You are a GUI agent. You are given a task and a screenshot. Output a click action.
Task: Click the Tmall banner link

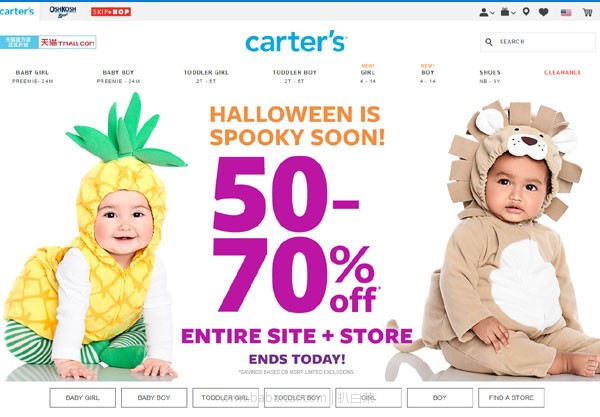(x=48, y=42)
